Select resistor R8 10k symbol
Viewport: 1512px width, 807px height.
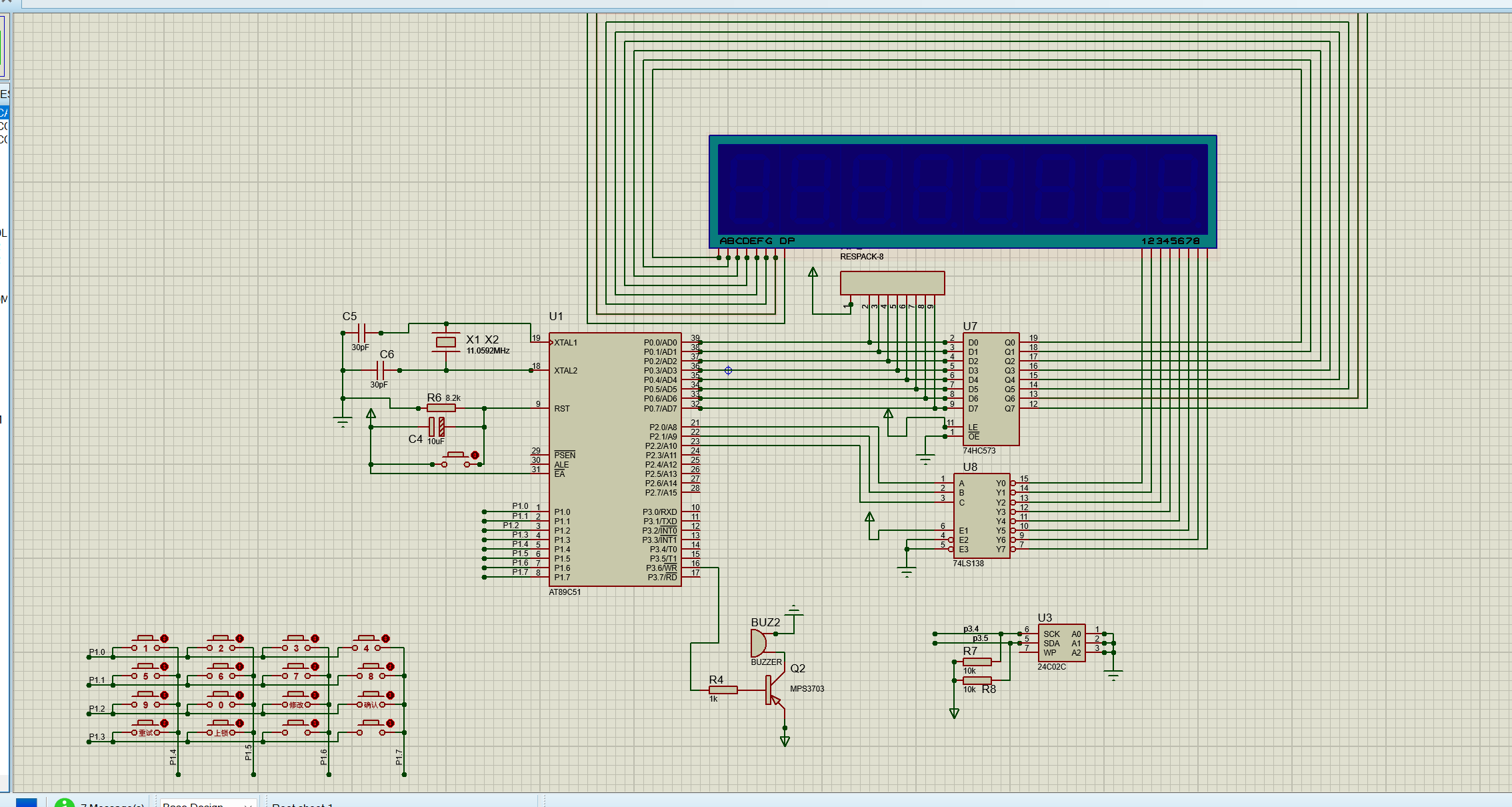977,680
